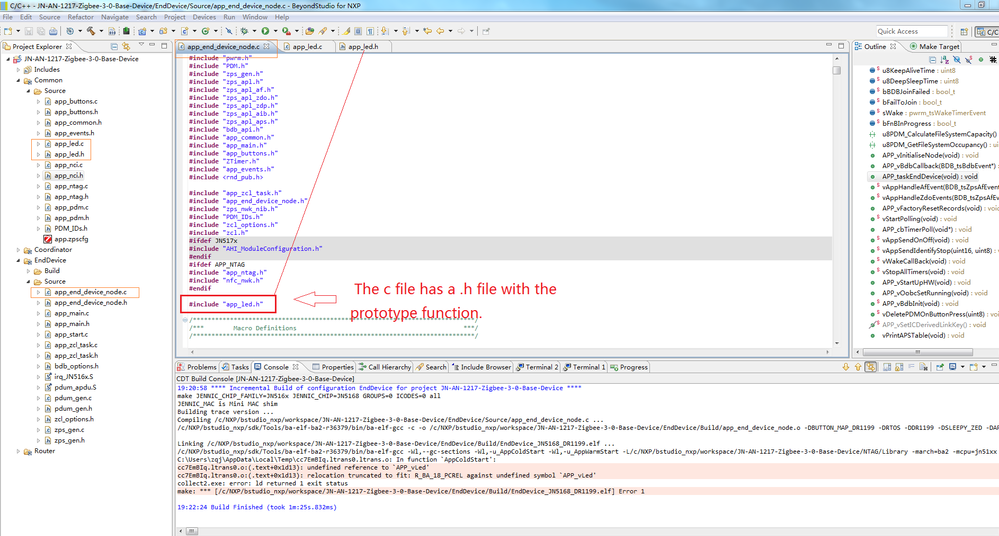
Task: Click the Back navigation arrow
Action: [x=440, y=31]
